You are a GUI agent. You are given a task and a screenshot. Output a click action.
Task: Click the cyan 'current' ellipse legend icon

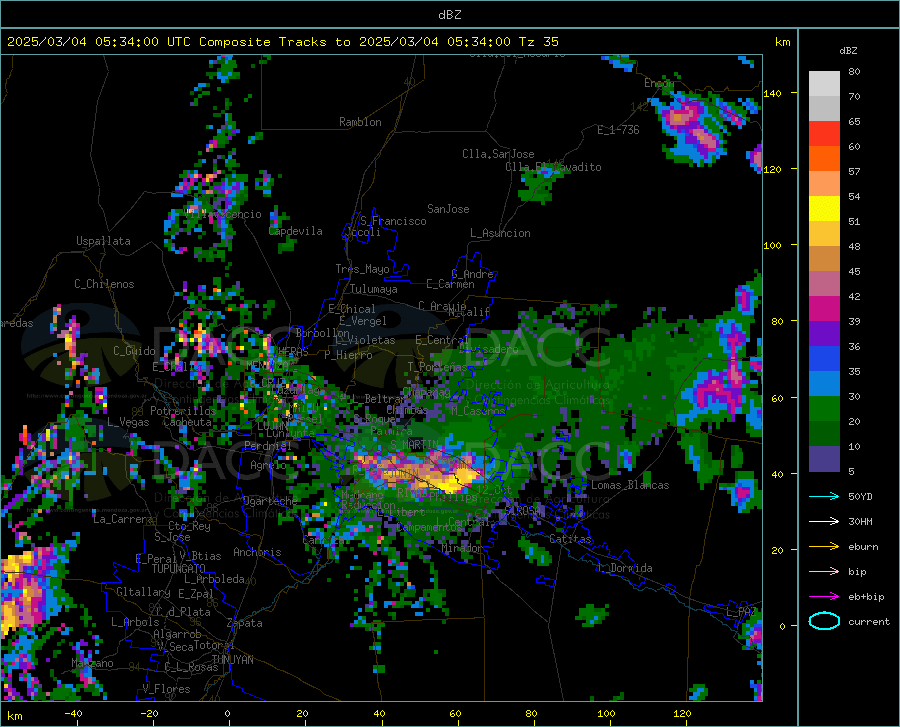pos(824,621)
